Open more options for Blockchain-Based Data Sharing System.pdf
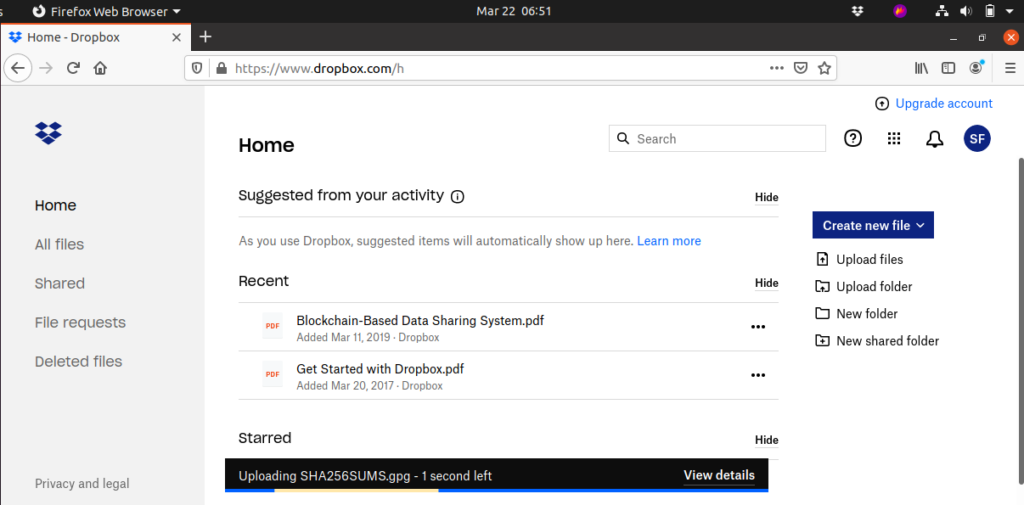 pyautogui.click(x=758, y=327)
